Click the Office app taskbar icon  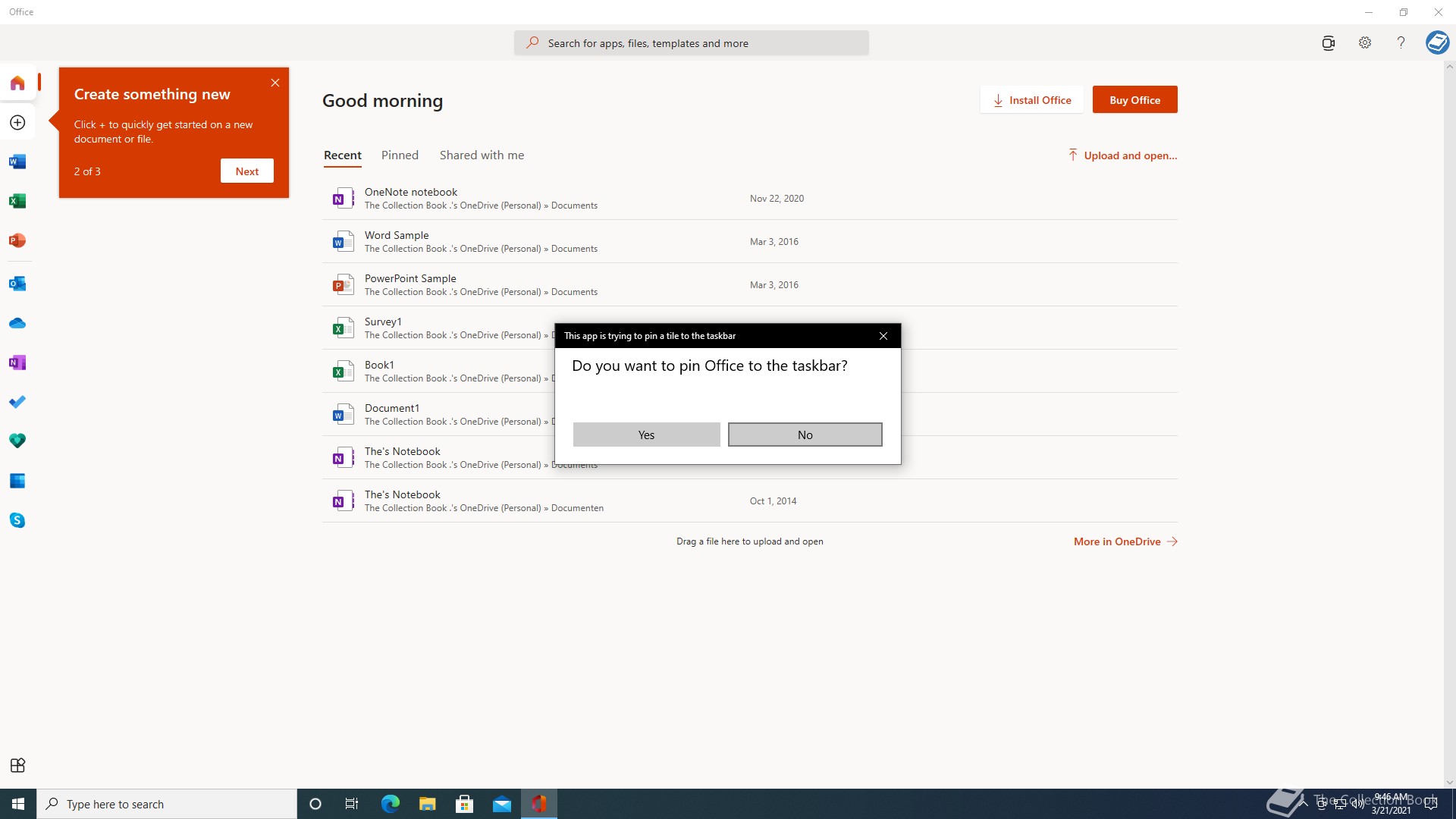click(539, 804)
